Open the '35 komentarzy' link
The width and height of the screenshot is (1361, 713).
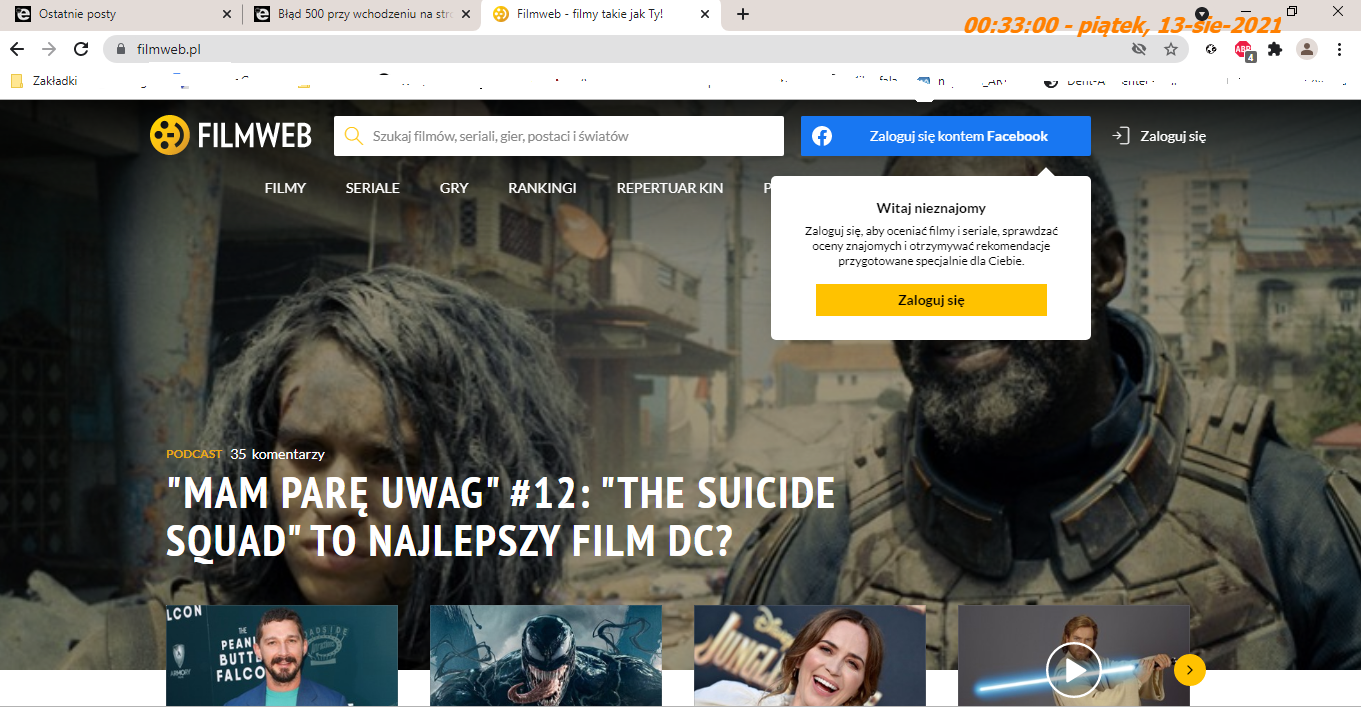277,453
